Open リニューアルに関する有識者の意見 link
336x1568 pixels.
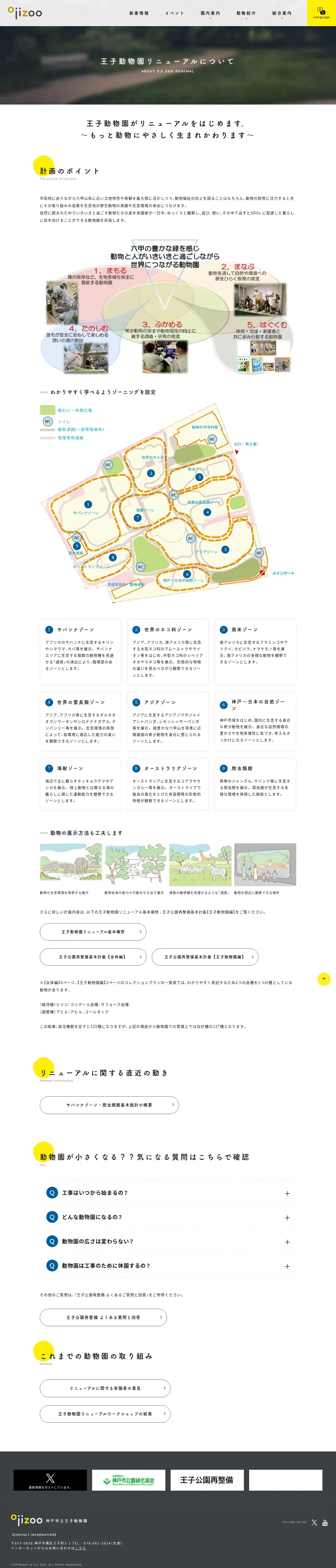click(105, 1388)
